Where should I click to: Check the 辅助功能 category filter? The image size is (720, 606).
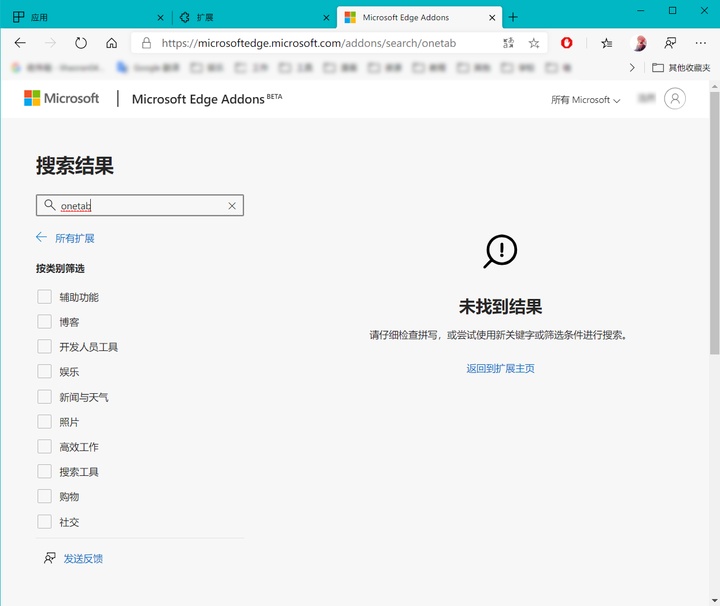pos(45,297)
